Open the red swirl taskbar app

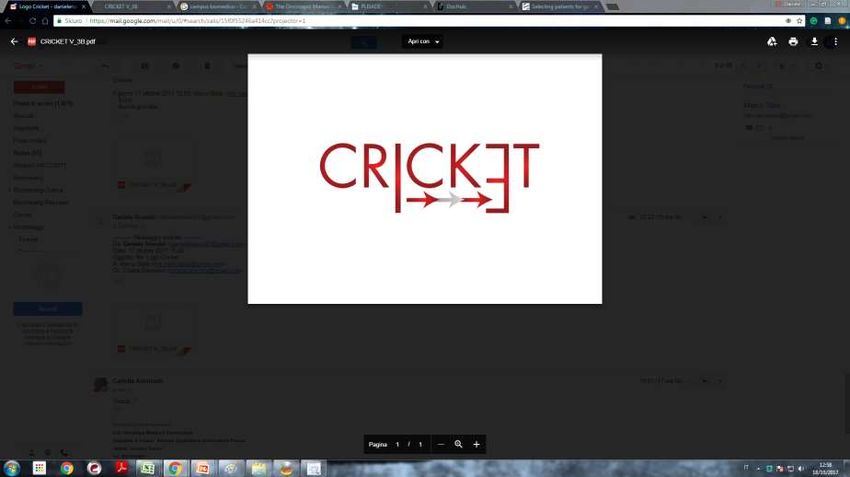click(x=94, y=468)
